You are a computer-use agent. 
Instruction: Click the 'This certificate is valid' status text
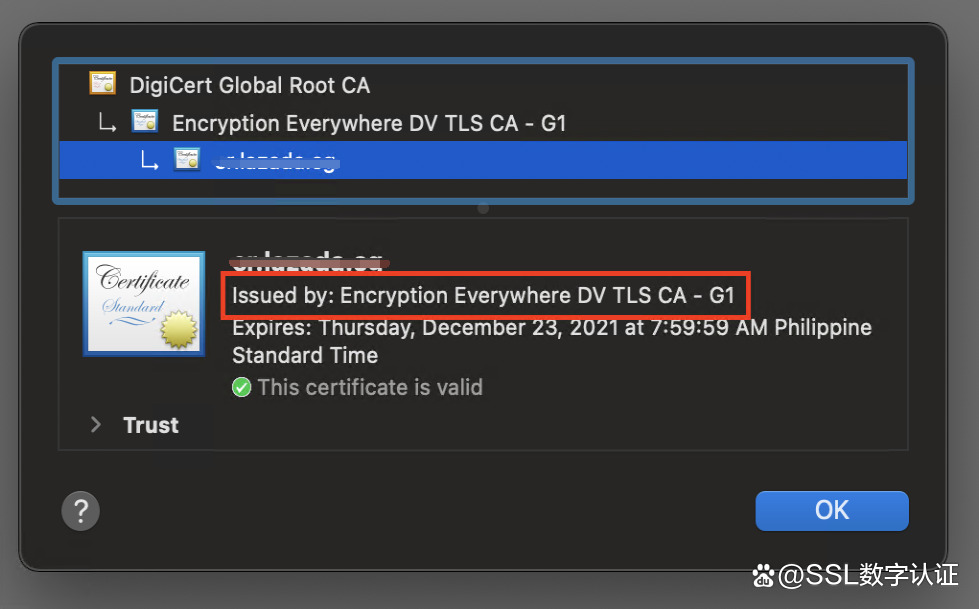click(x=370, y=387)
